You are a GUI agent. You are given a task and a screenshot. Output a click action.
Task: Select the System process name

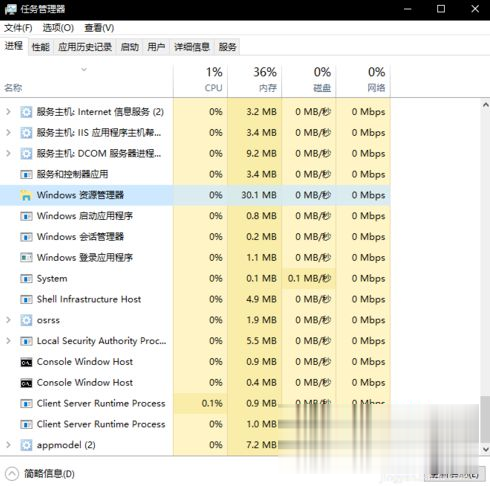click(x=52, y=279)
